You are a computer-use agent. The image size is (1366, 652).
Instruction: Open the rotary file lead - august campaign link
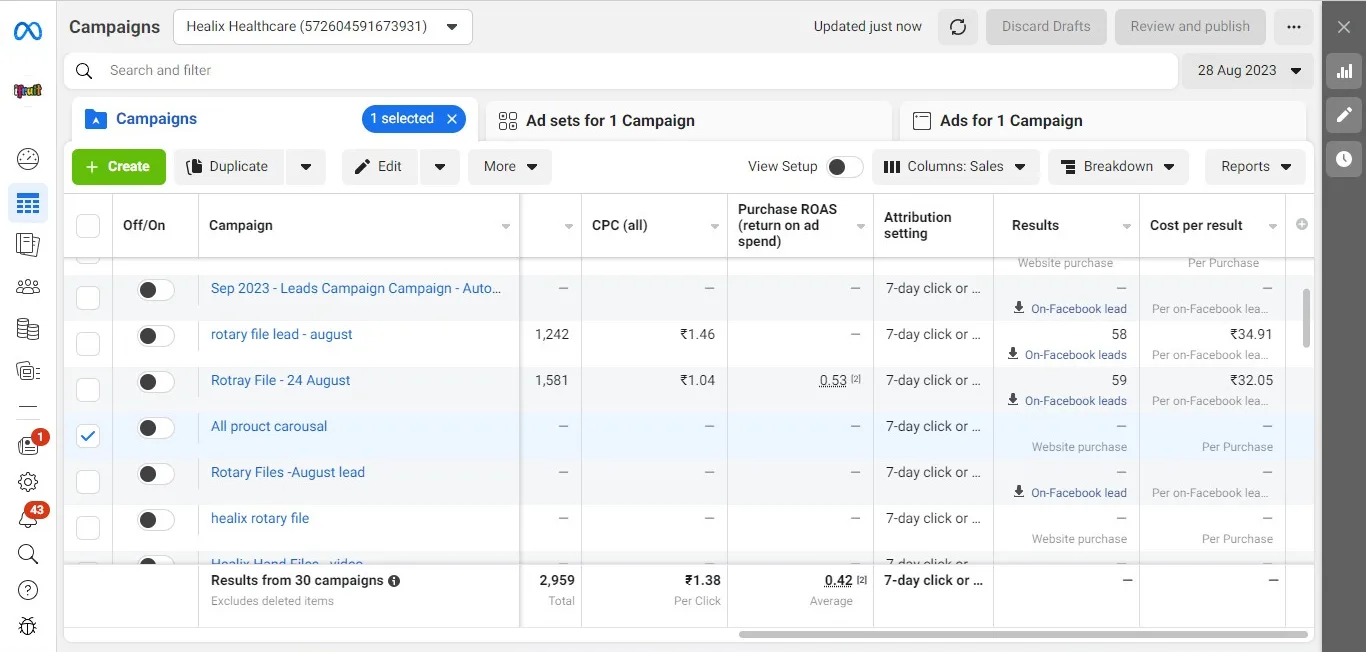click(x=282, y=335)
